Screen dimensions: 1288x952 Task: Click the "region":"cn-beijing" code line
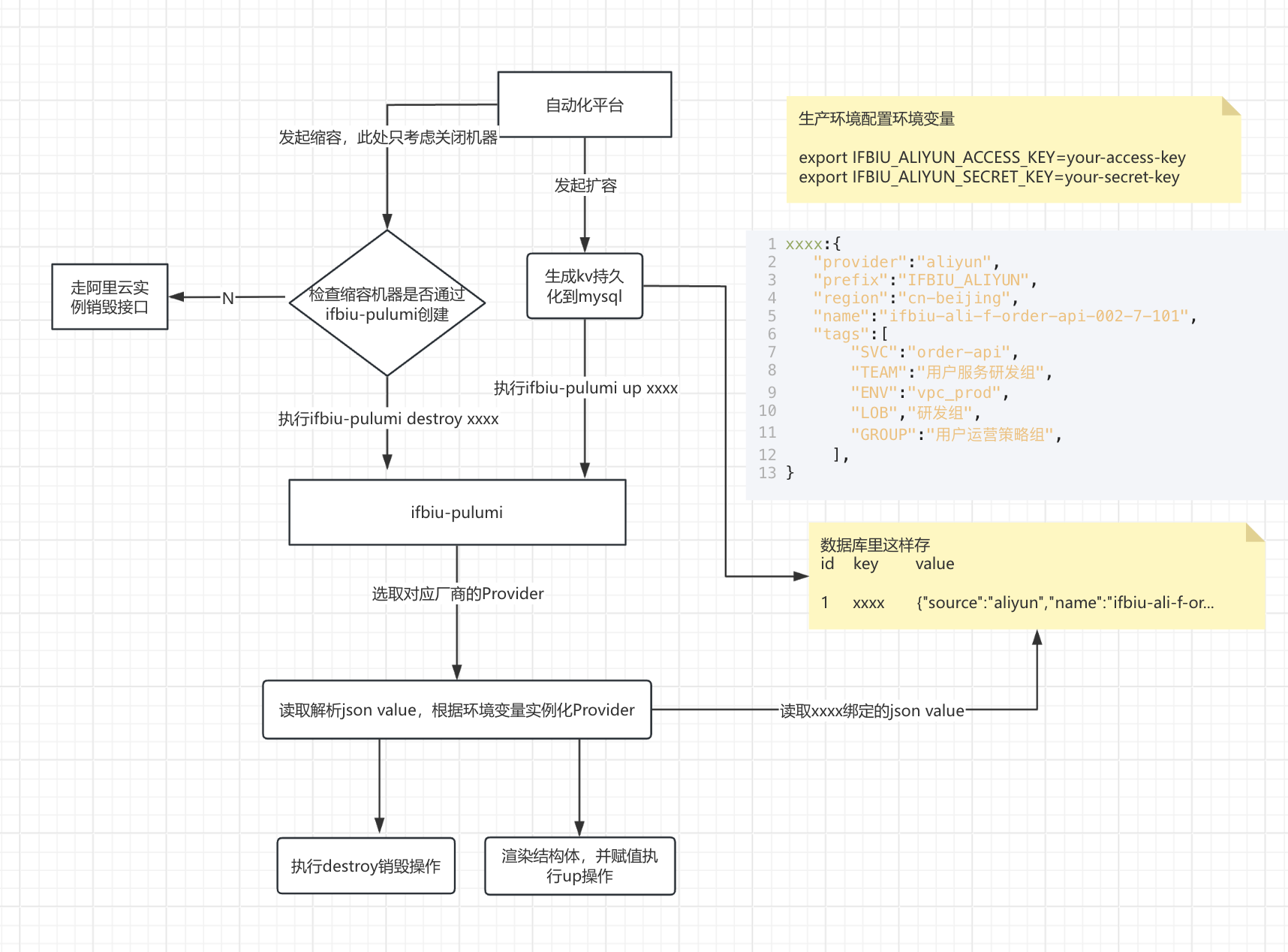pyautogui.click(x=916, y=298)
